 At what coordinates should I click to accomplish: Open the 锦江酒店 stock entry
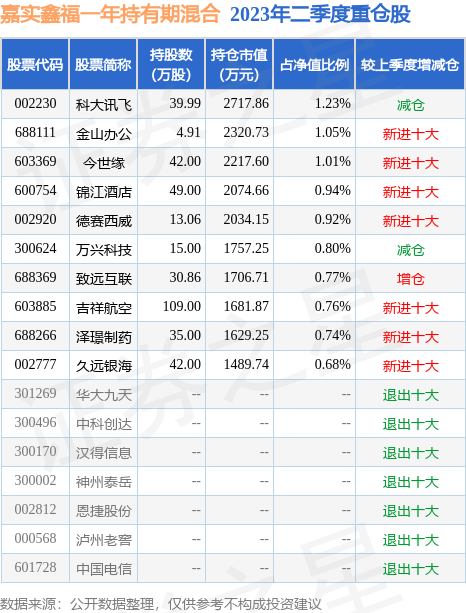104,192
